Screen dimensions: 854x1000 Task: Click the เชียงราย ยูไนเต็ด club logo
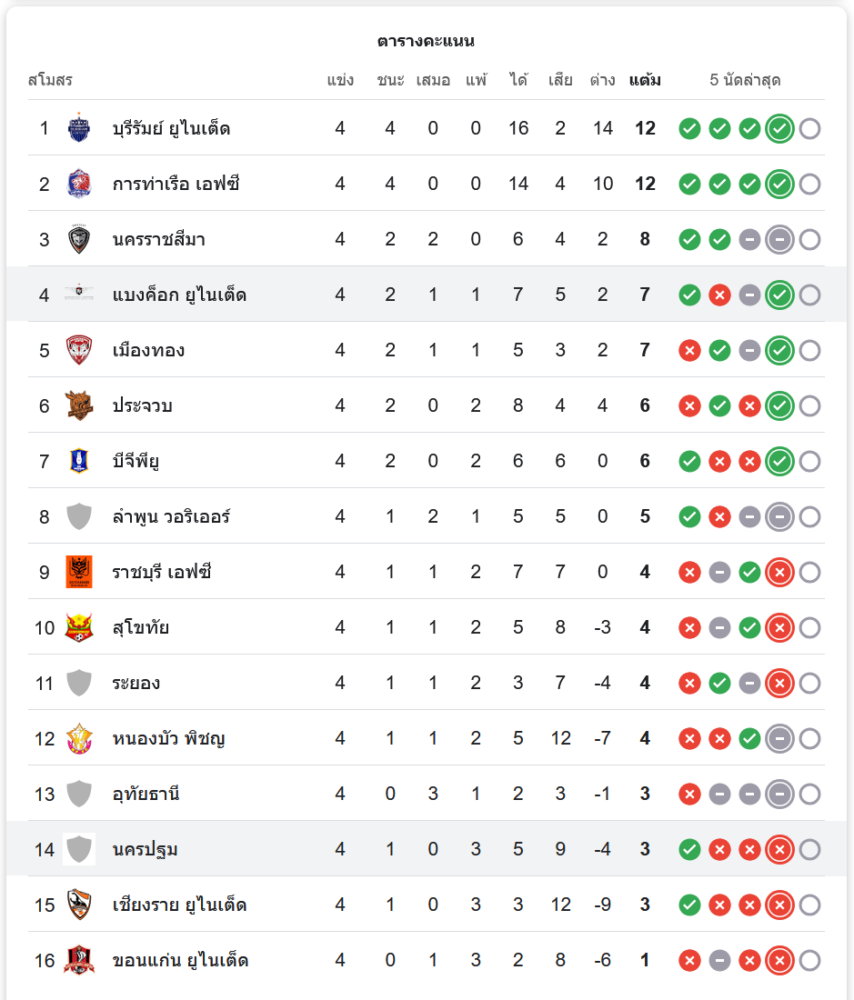[79, 905]
